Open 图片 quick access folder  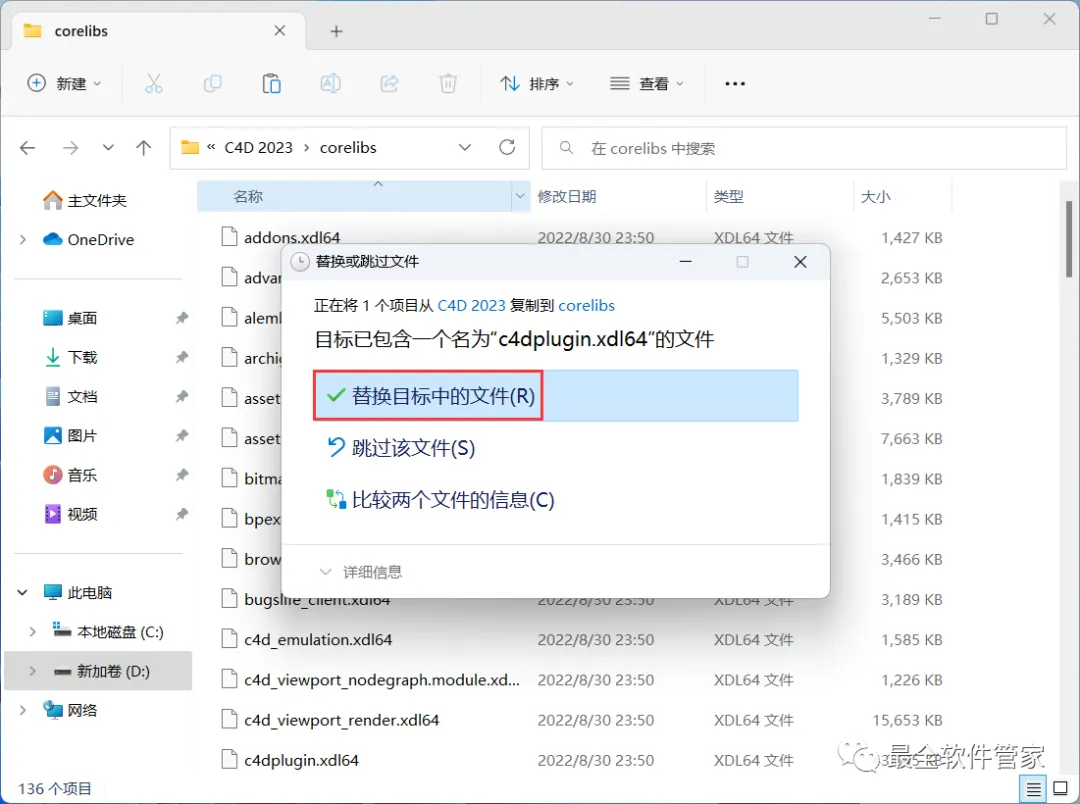click(x=70, y=436)
